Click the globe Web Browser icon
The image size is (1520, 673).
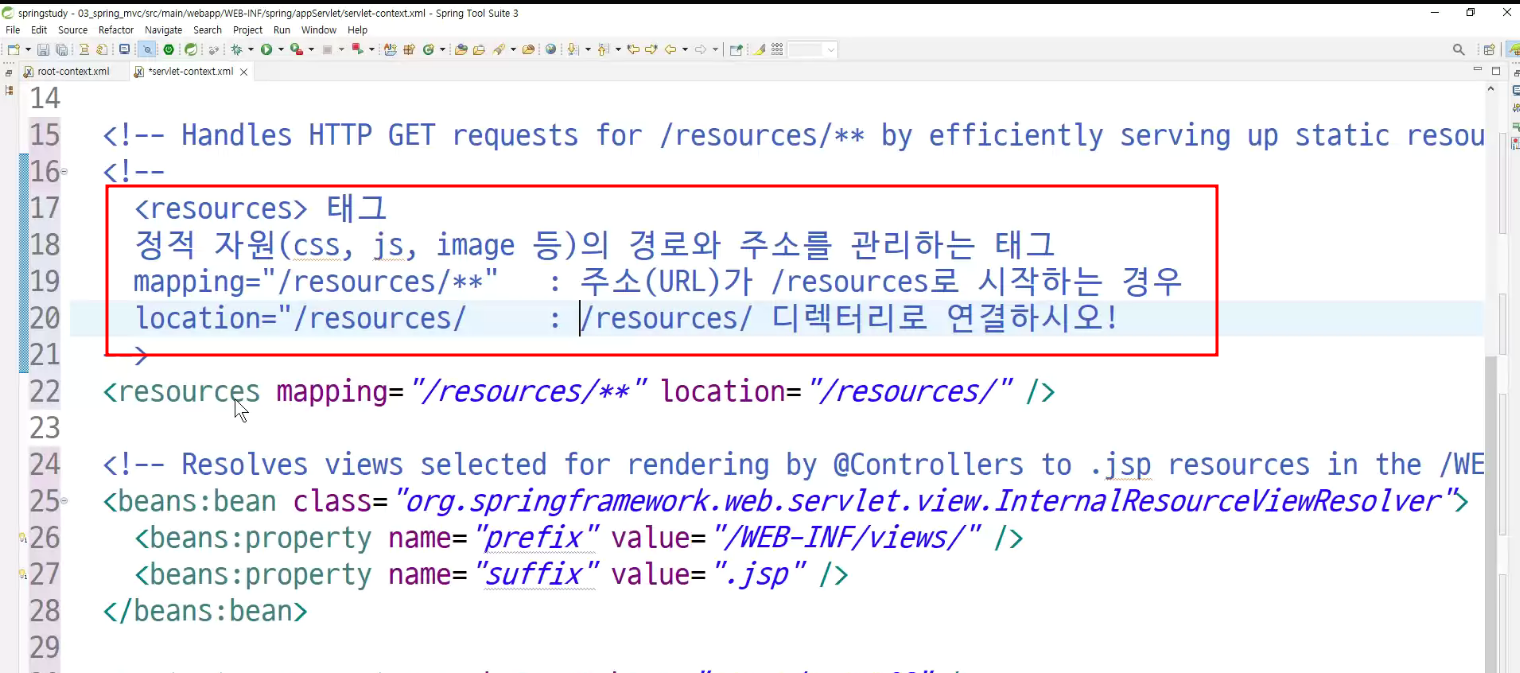click(551, 49)
